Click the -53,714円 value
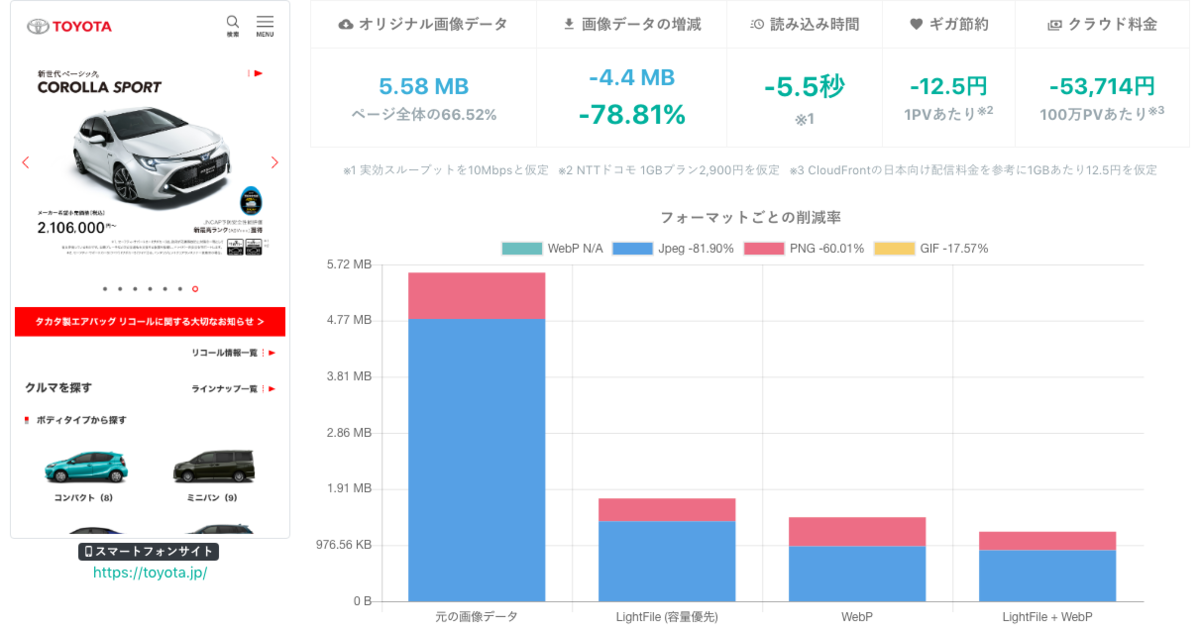The height and width of the screenshot is (629, 1200). pyautogui.click(x=1102, y=87)
